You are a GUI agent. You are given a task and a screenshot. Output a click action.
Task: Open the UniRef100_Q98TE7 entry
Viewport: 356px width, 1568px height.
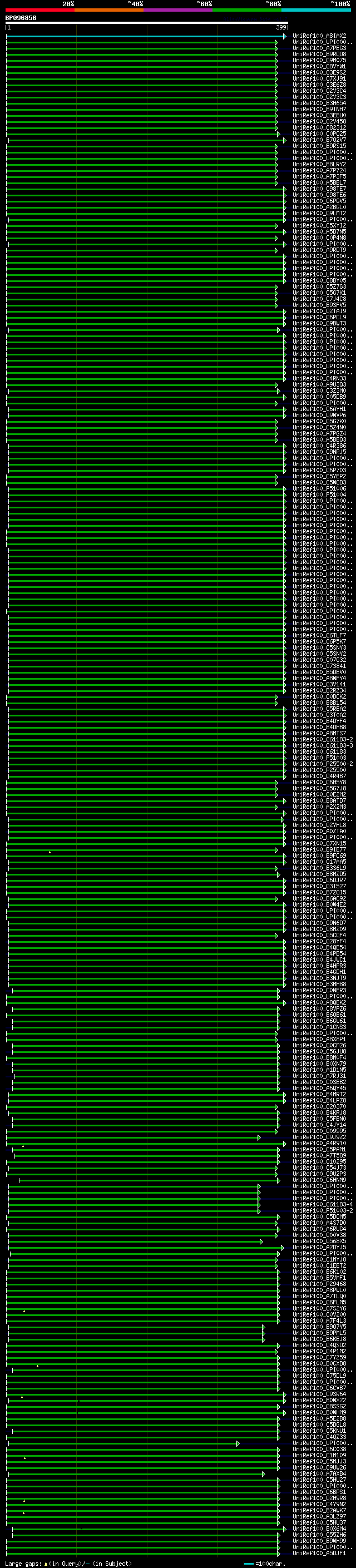[x=319, y=189]
